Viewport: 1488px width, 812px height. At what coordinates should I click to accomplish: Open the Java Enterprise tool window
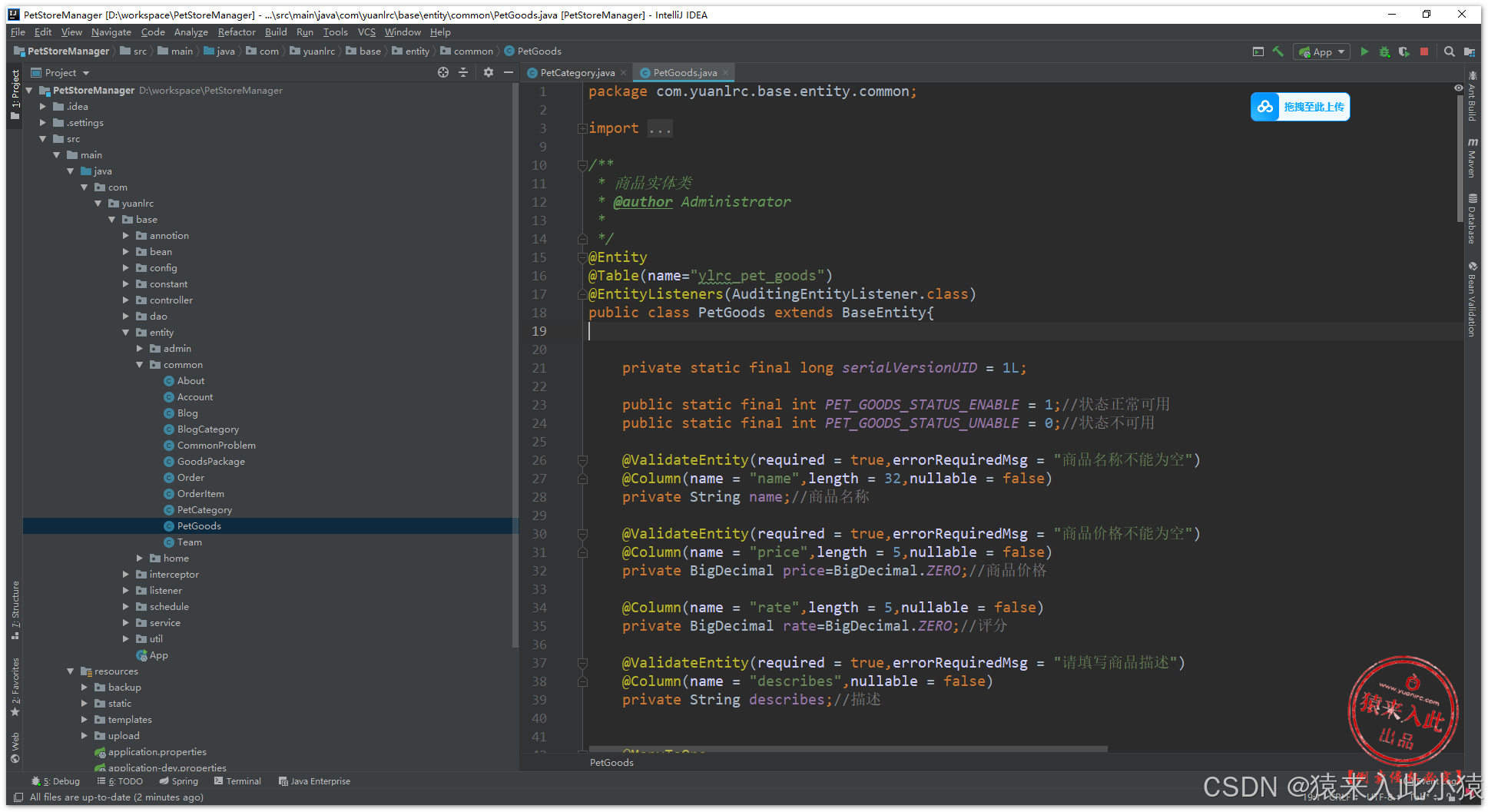point(314,781)
